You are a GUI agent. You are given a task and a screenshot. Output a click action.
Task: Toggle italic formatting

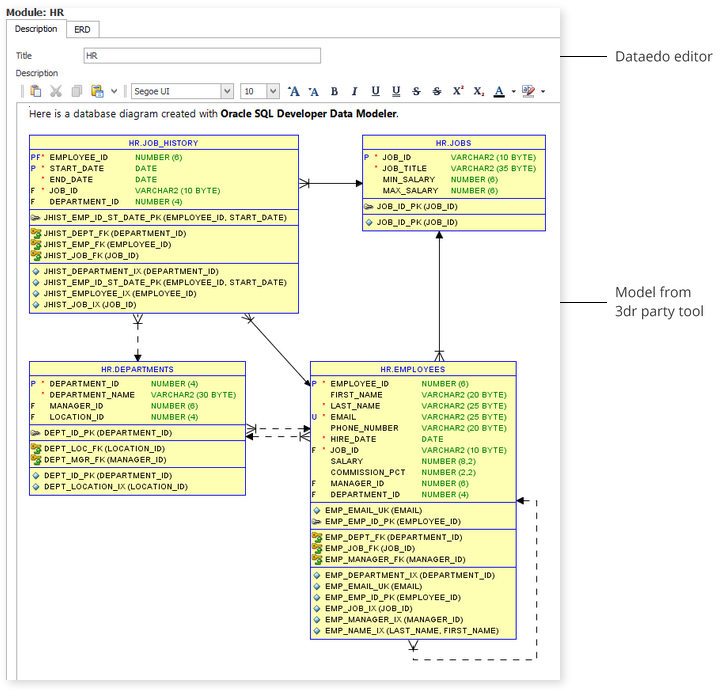354,91
